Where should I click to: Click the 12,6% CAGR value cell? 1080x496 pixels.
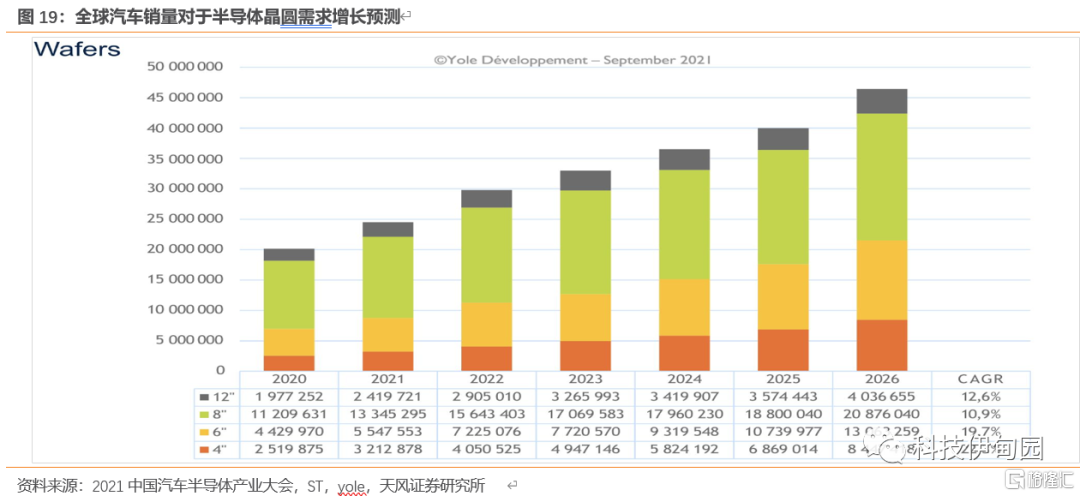click(980, 398)
